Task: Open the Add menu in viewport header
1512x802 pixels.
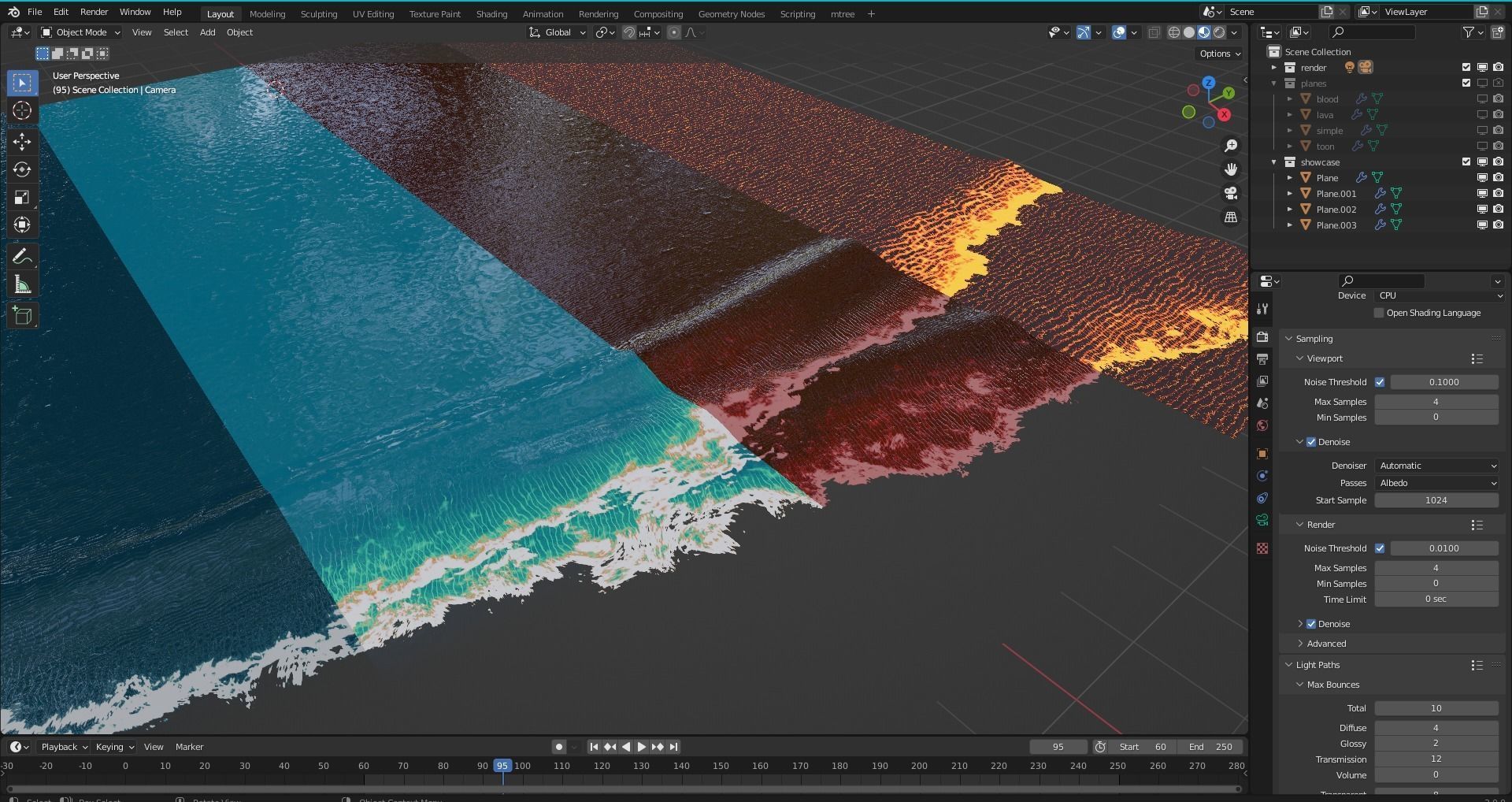Action: pos(207,32)
